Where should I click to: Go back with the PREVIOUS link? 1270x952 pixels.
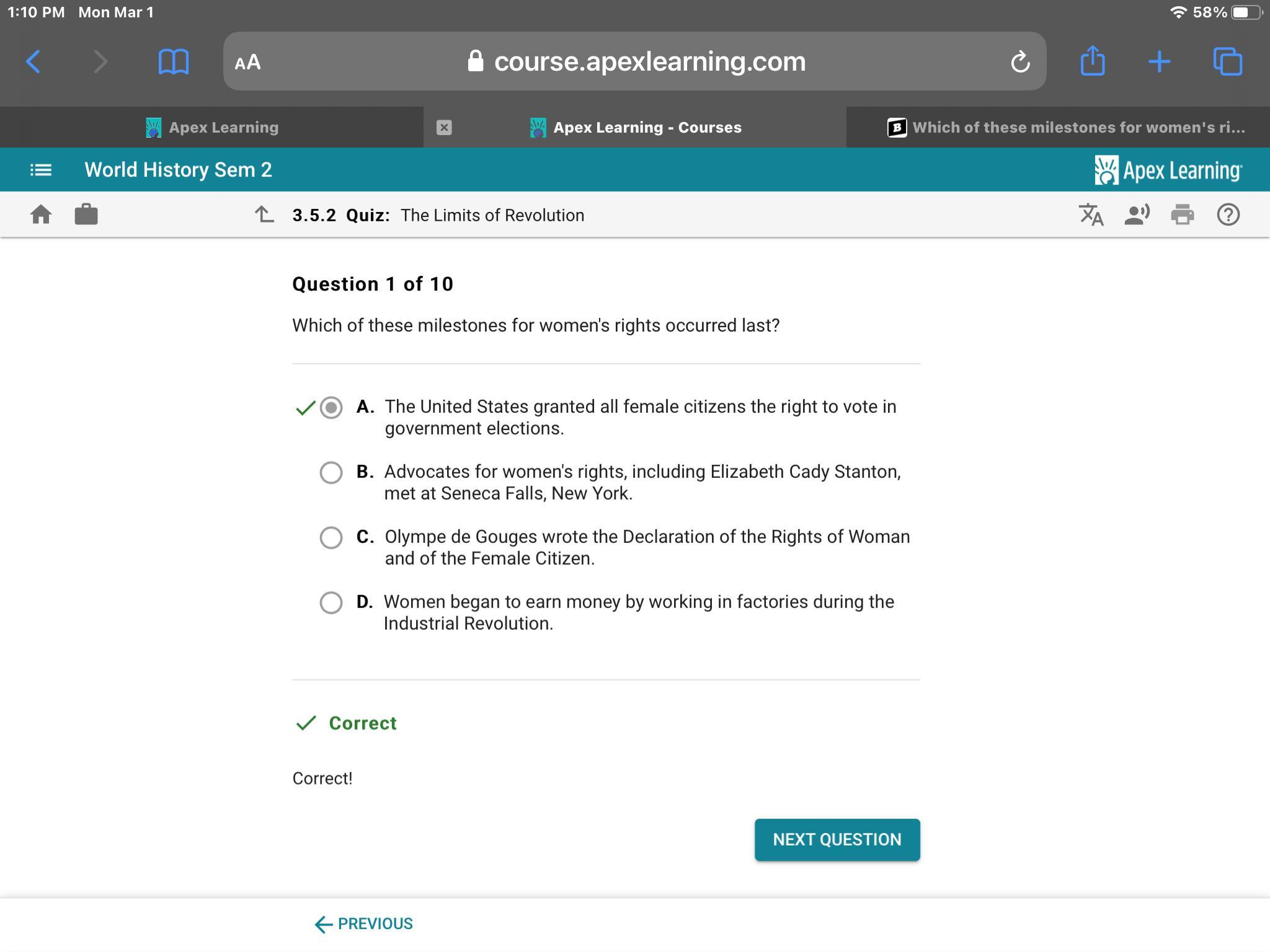(x=364, y=924)
